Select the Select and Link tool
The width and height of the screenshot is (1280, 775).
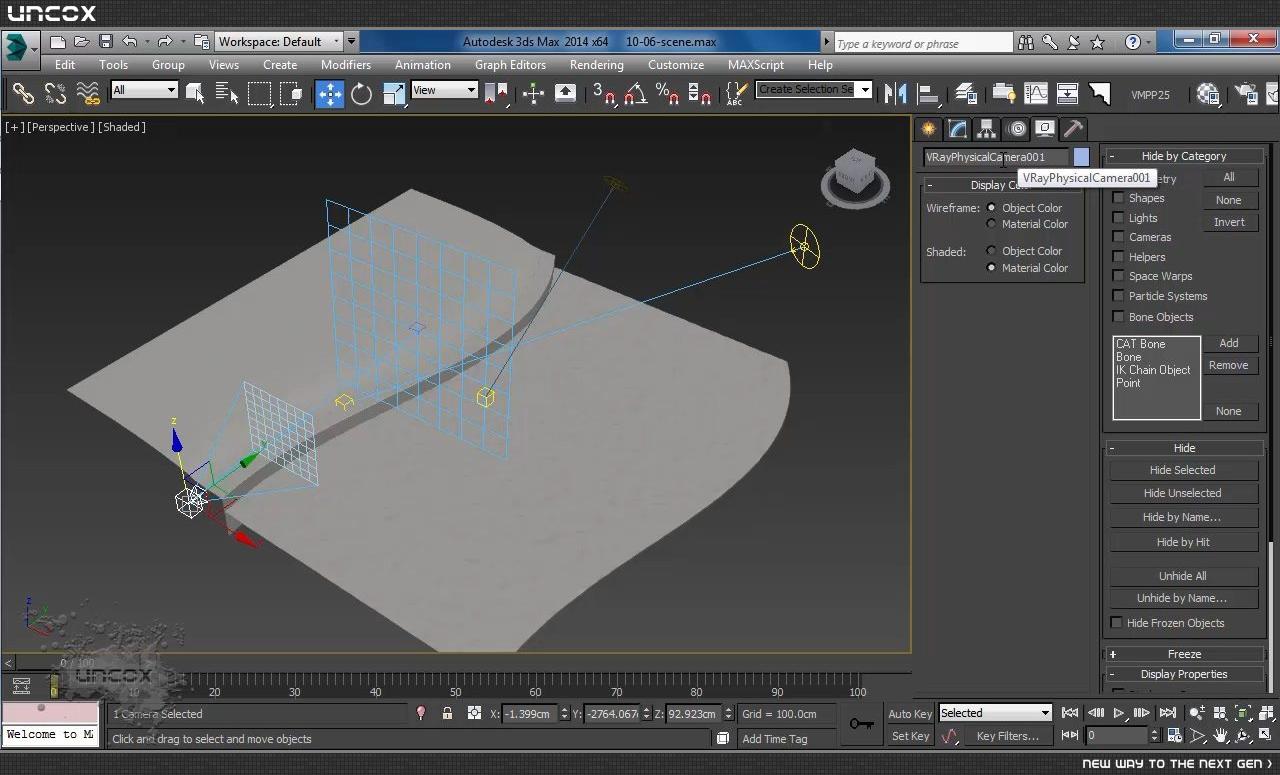tap(22, 94)
